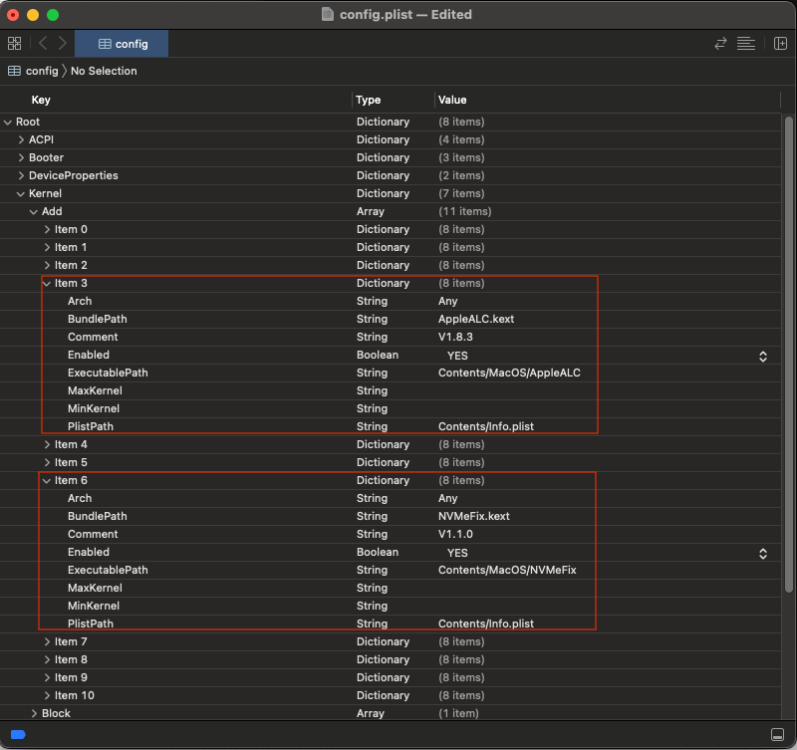Screen dimensions: 797x750
Task: Select the Item 5 row
Action: click(x=390, y=462)
